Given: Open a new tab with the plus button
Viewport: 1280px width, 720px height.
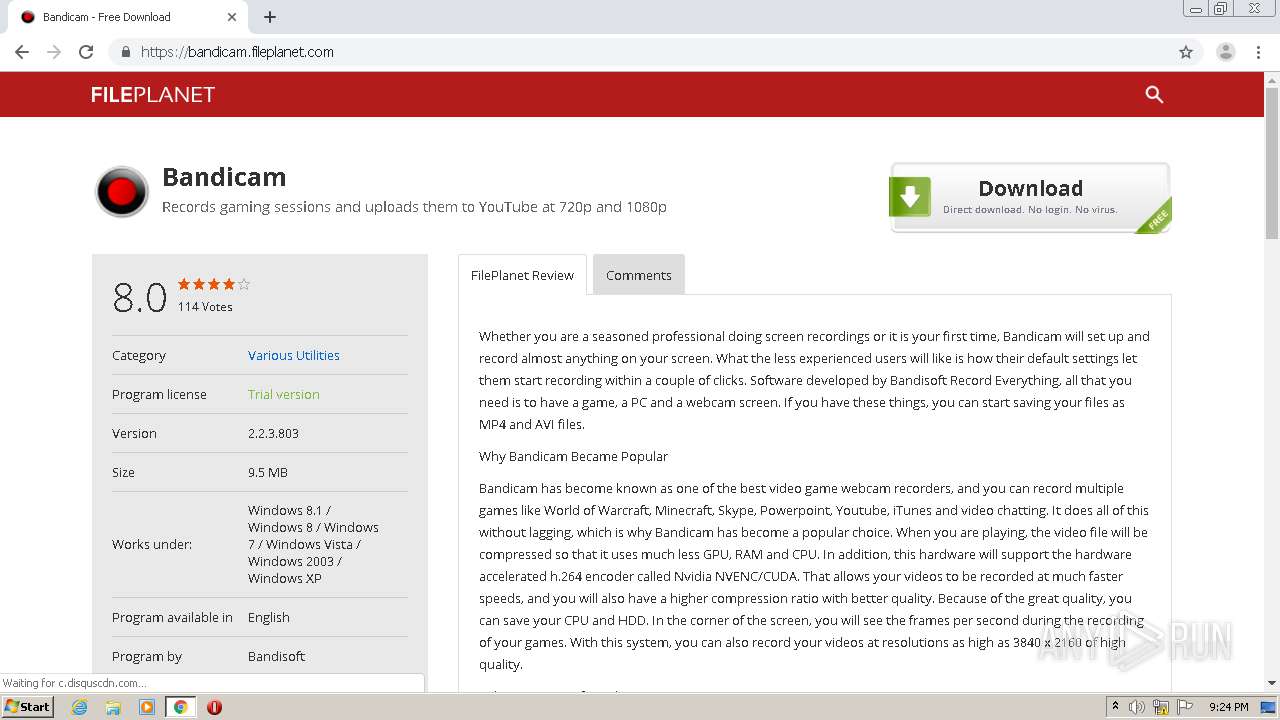Looking at the screenshot, I should click(x=270, y=17).
